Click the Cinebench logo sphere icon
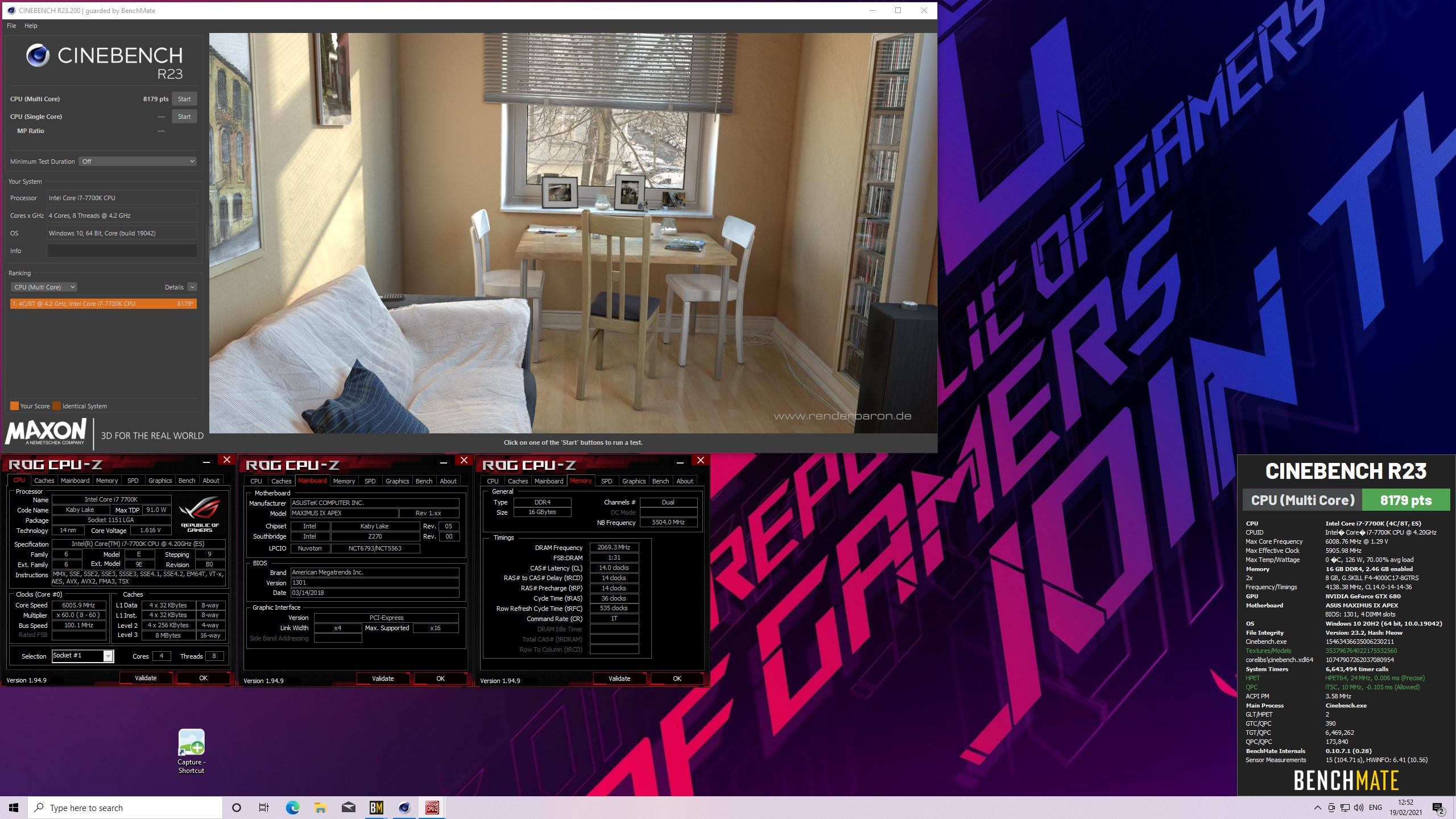This screenshot has width=1456, height=819. [38, 56]
